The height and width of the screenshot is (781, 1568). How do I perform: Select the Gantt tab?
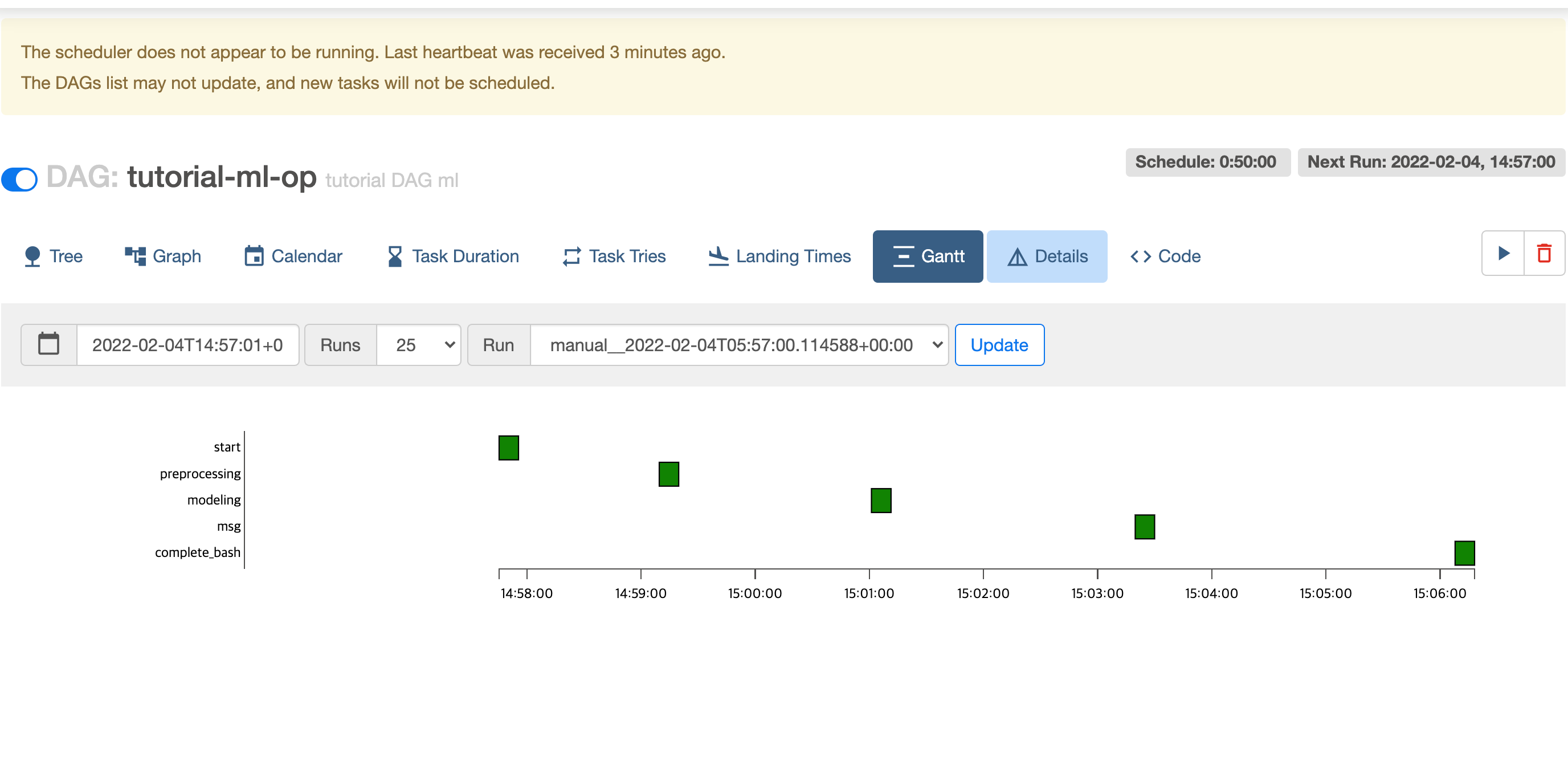[x=928, y=257]
